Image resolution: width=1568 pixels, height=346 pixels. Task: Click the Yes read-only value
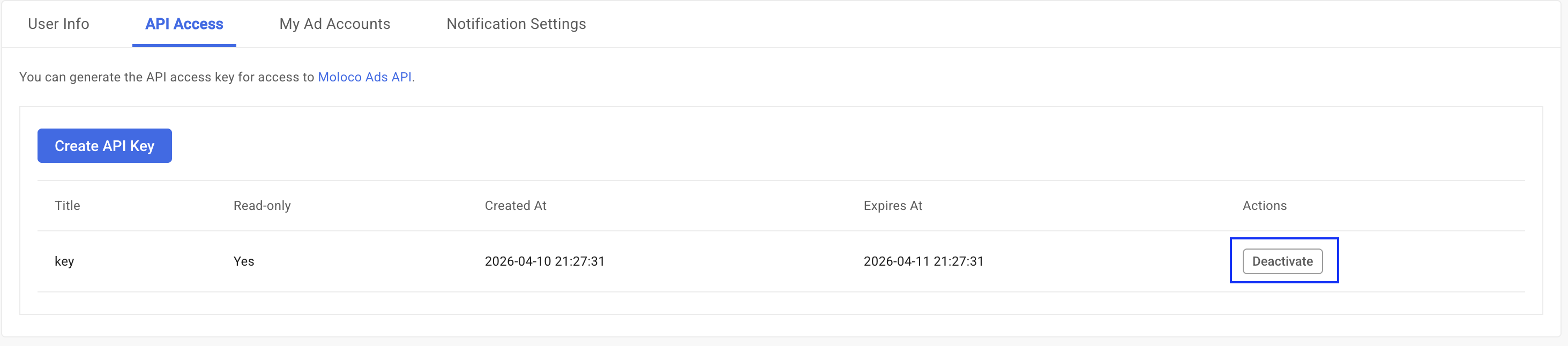coord(243,261)
